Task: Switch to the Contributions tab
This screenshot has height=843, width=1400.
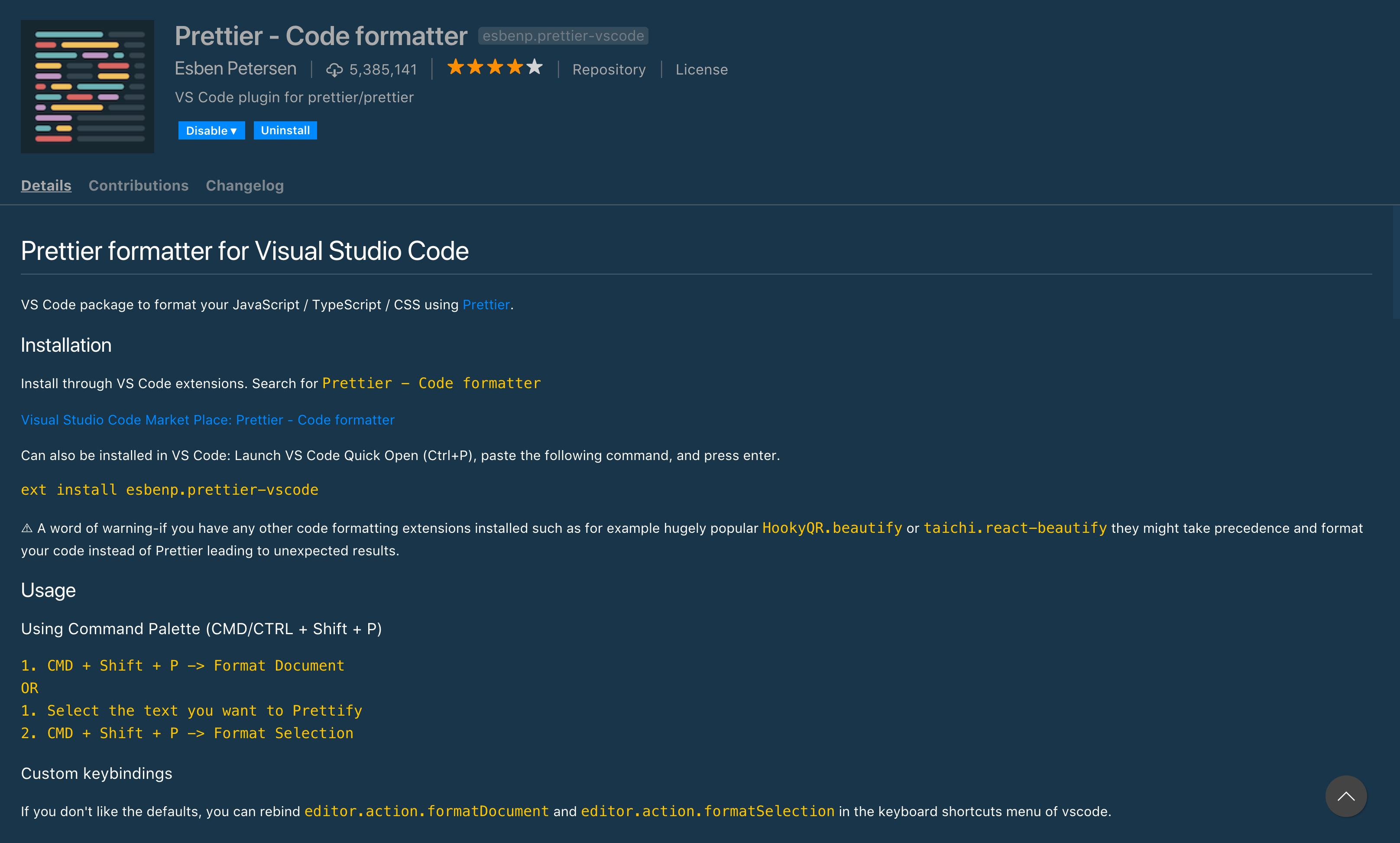Action: coord(139,186)
